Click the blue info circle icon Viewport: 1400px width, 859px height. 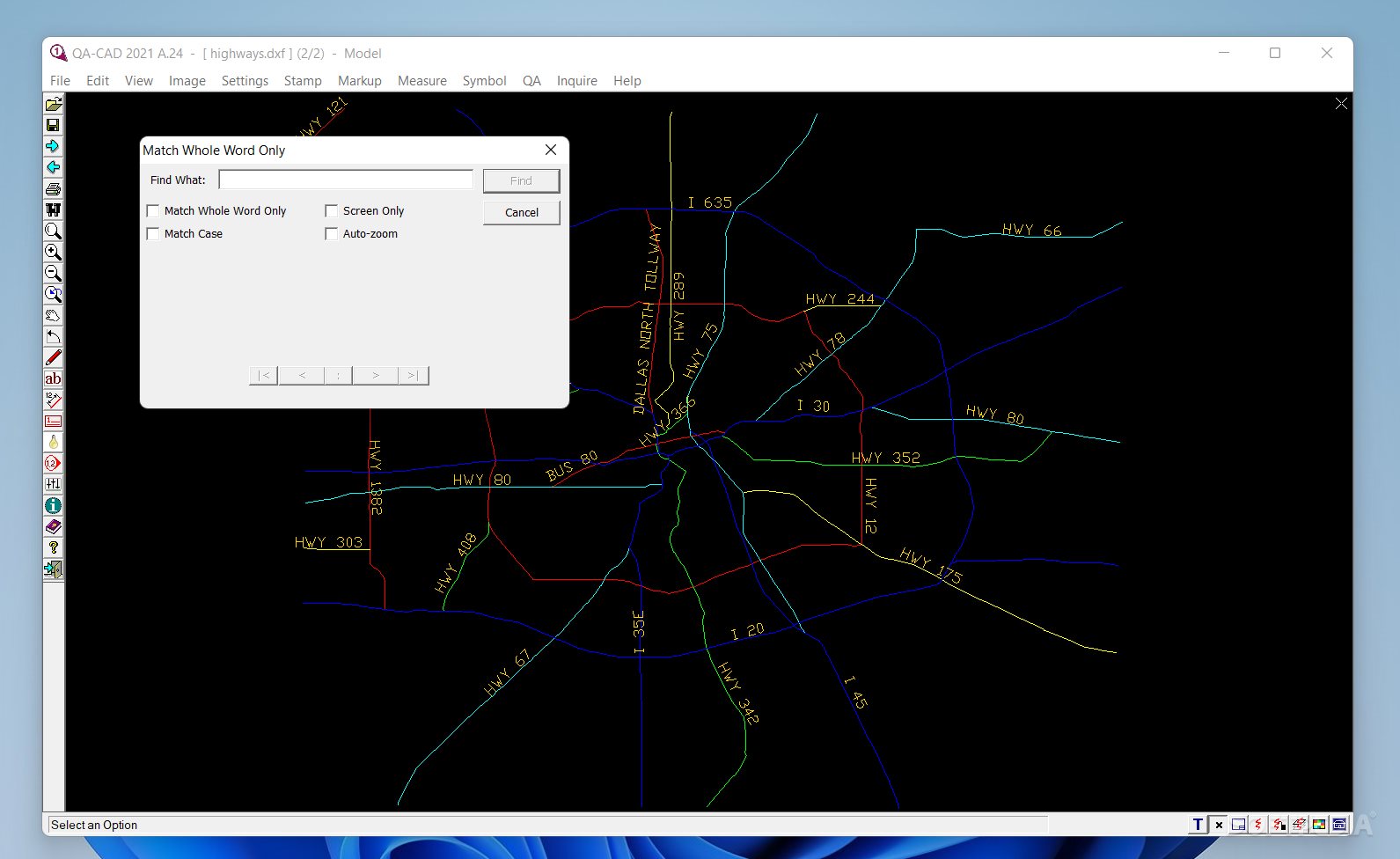point(53,505)
